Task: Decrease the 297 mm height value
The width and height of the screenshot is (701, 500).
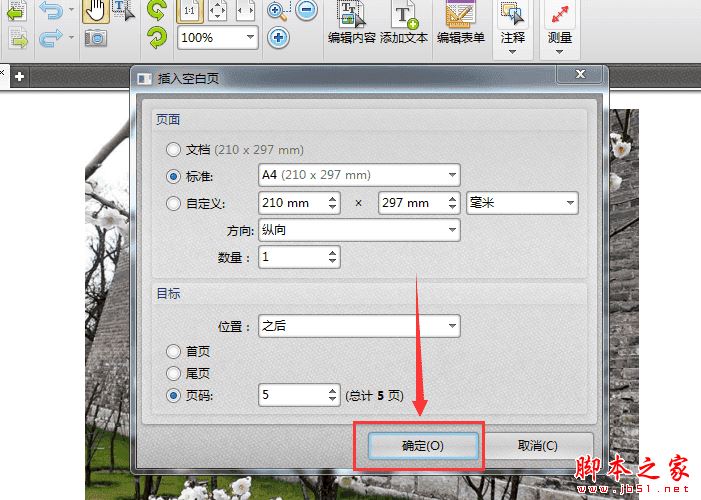Action: (452, 208)
